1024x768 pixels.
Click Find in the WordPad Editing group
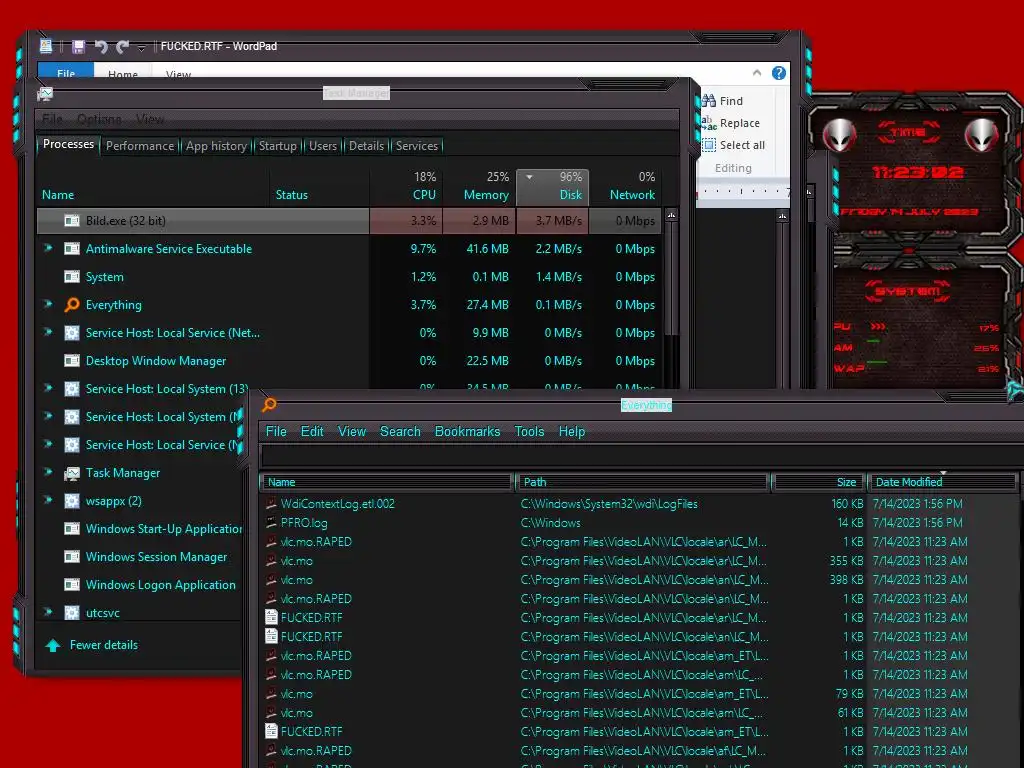[723, 101]
